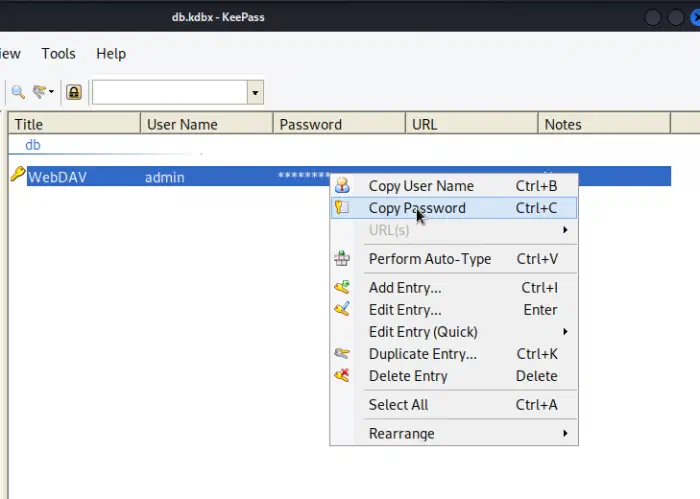Click the key icon beside WebDAV
Viewport: 700px width, 499px height.
(17, 174)
